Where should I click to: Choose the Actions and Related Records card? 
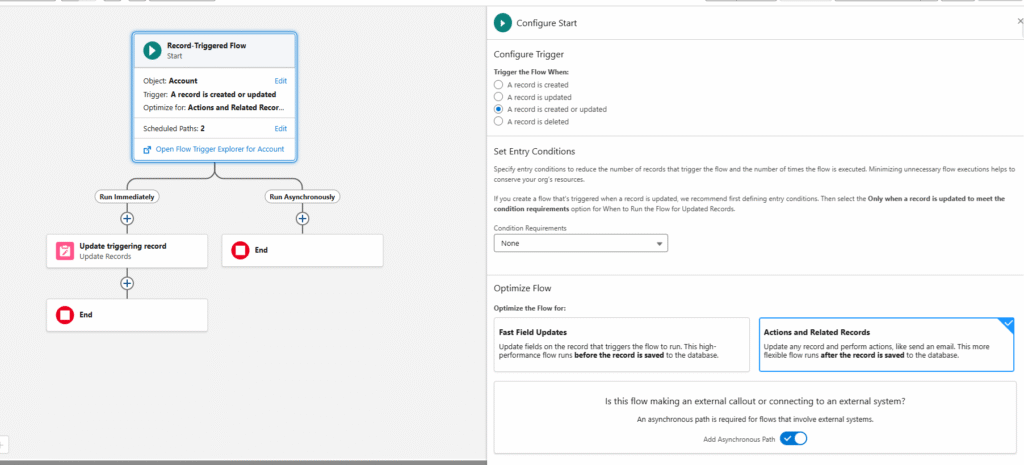point(886,344)
